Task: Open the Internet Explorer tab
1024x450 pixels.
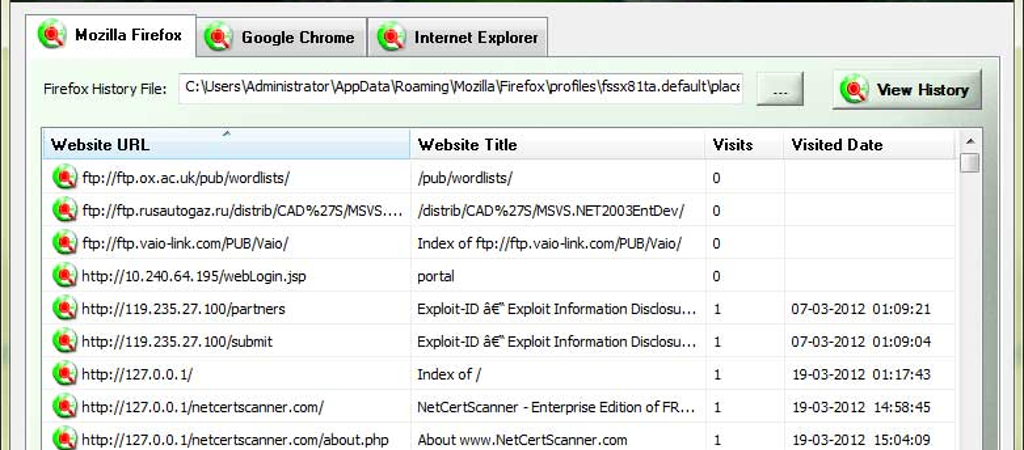Action: [457, 37]
